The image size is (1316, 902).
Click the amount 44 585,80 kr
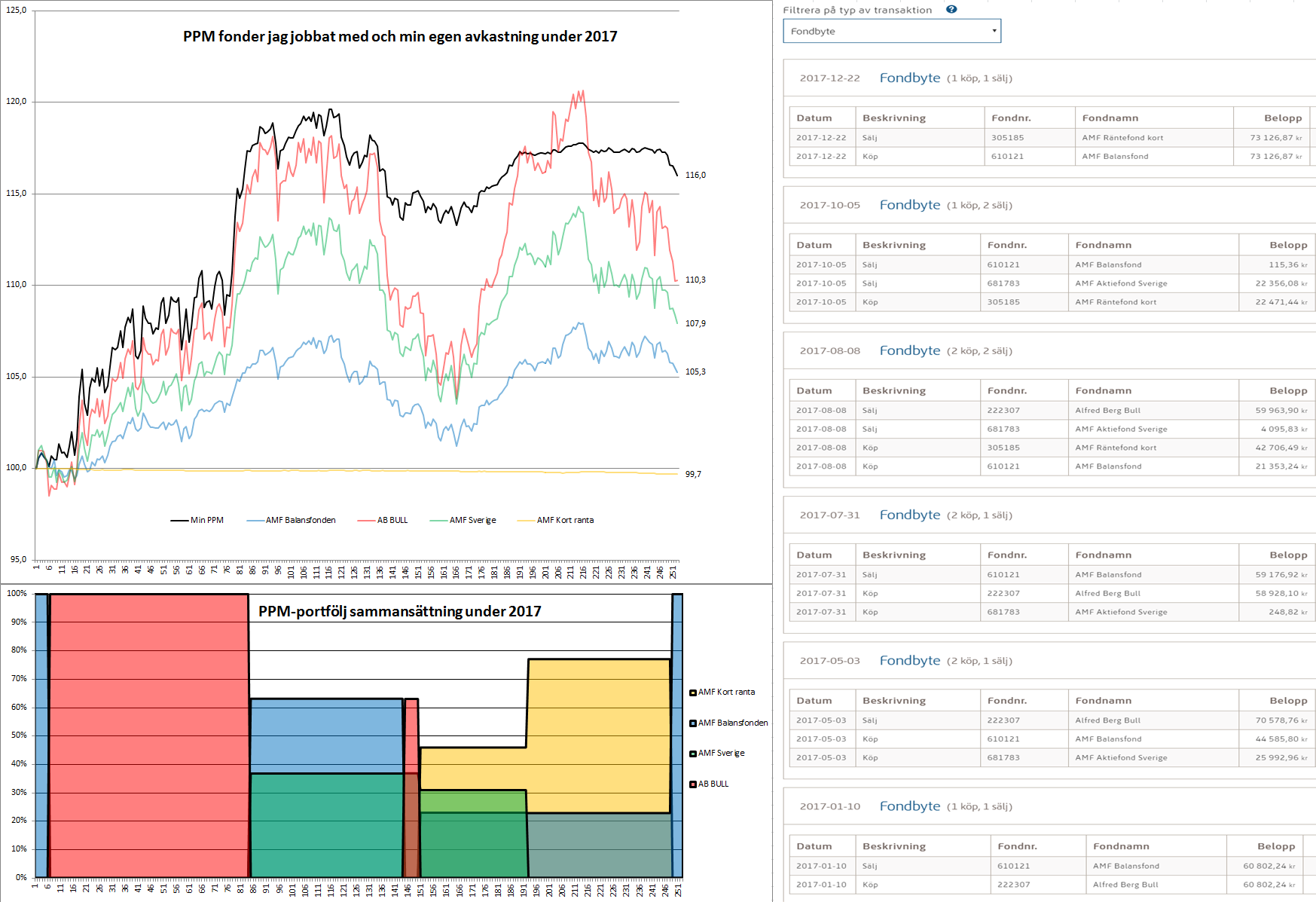(x=1281, y=739)
